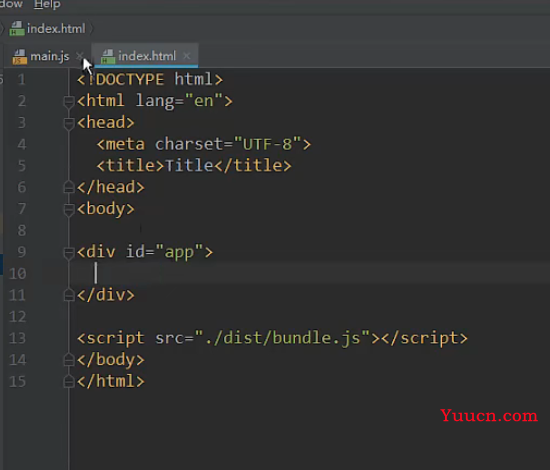Collapse fold marker at closing body line 14
The width and height of the screenshot is (550, 470).
(68, 360)
